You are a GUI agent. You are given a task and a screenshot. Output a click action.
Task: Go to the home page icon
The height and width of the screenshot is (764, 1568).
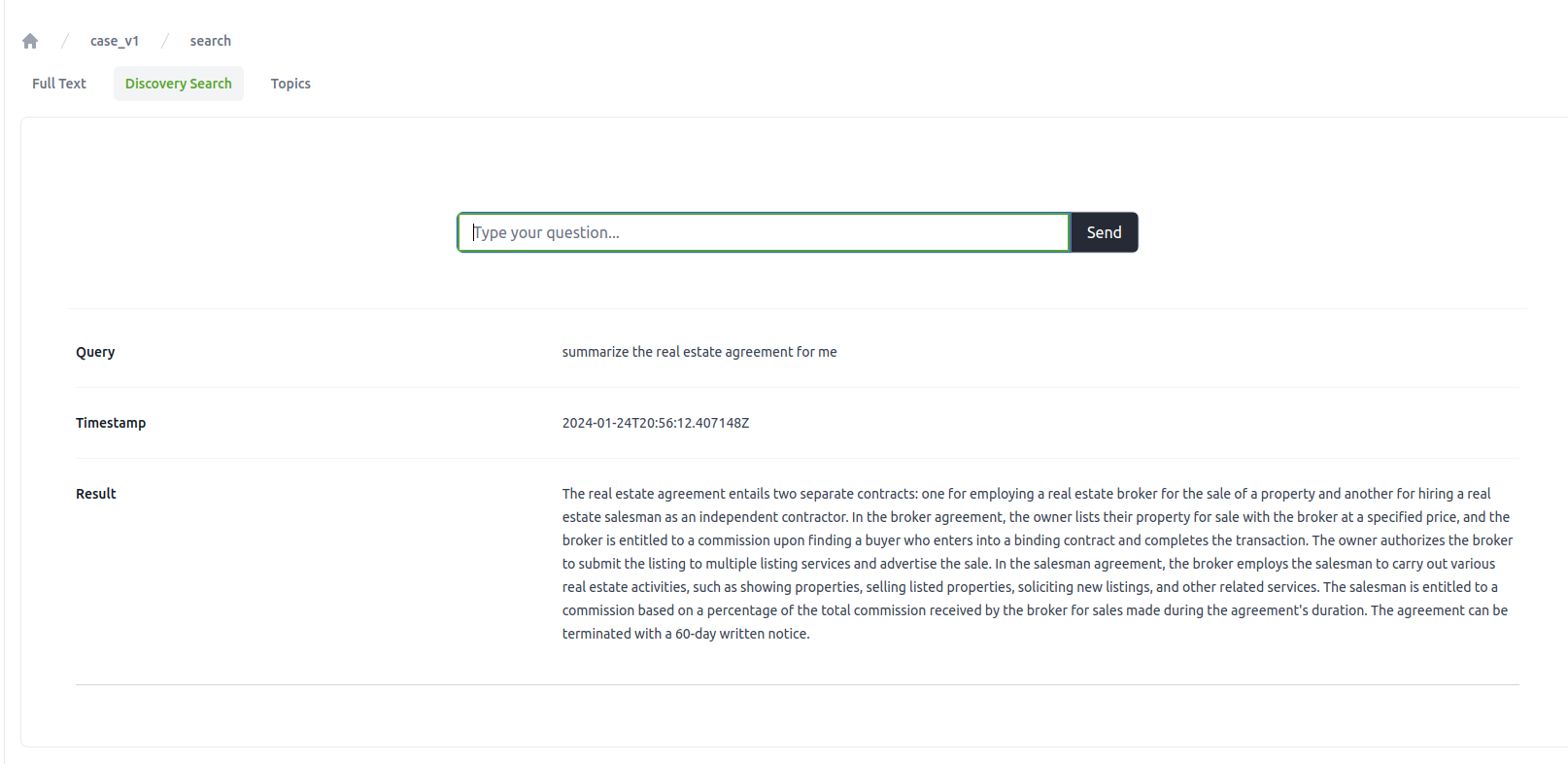click(x=30, y=41)
